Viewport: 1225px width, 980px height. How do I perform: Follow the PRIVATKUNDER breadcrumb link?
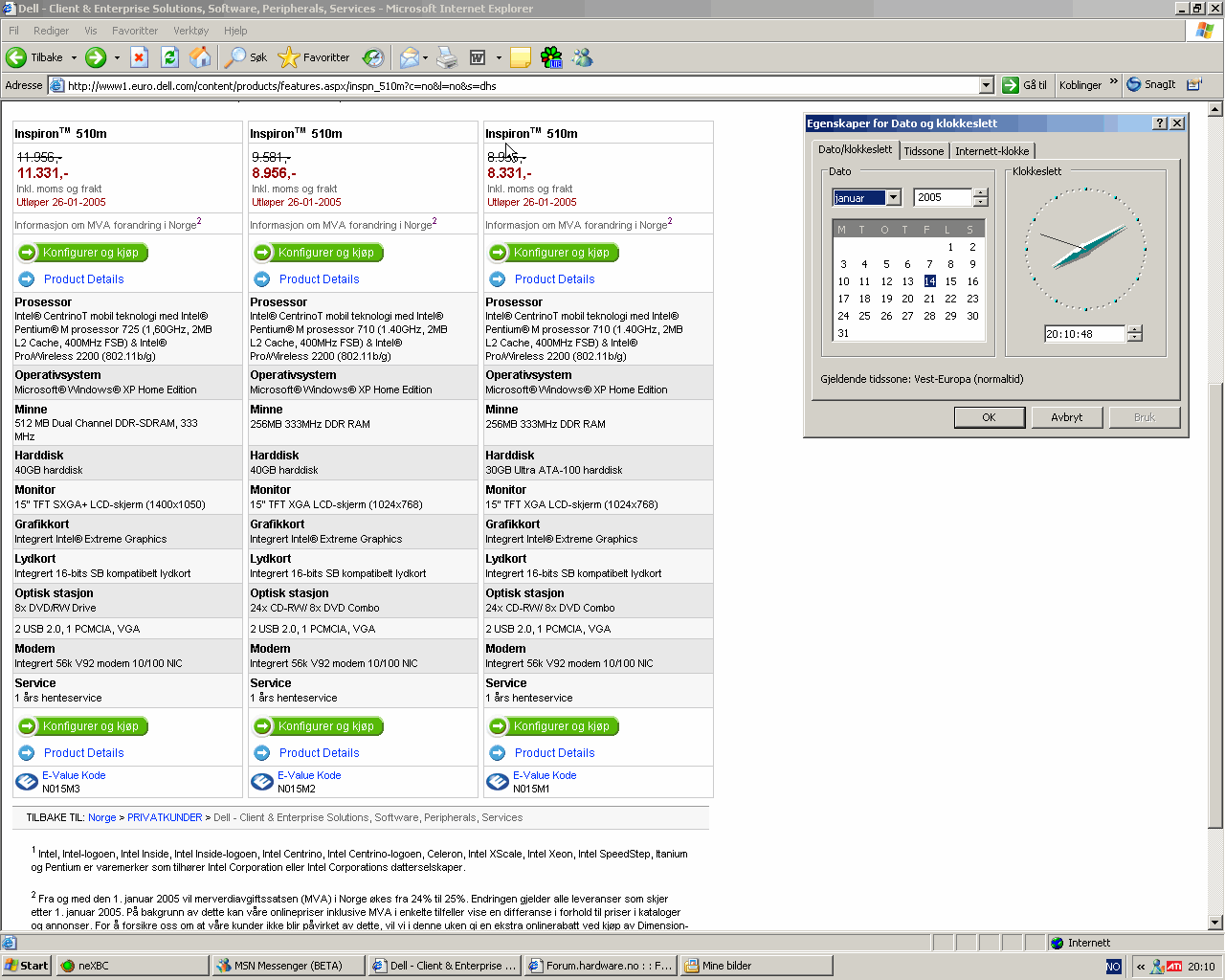(x=165, y=817)
